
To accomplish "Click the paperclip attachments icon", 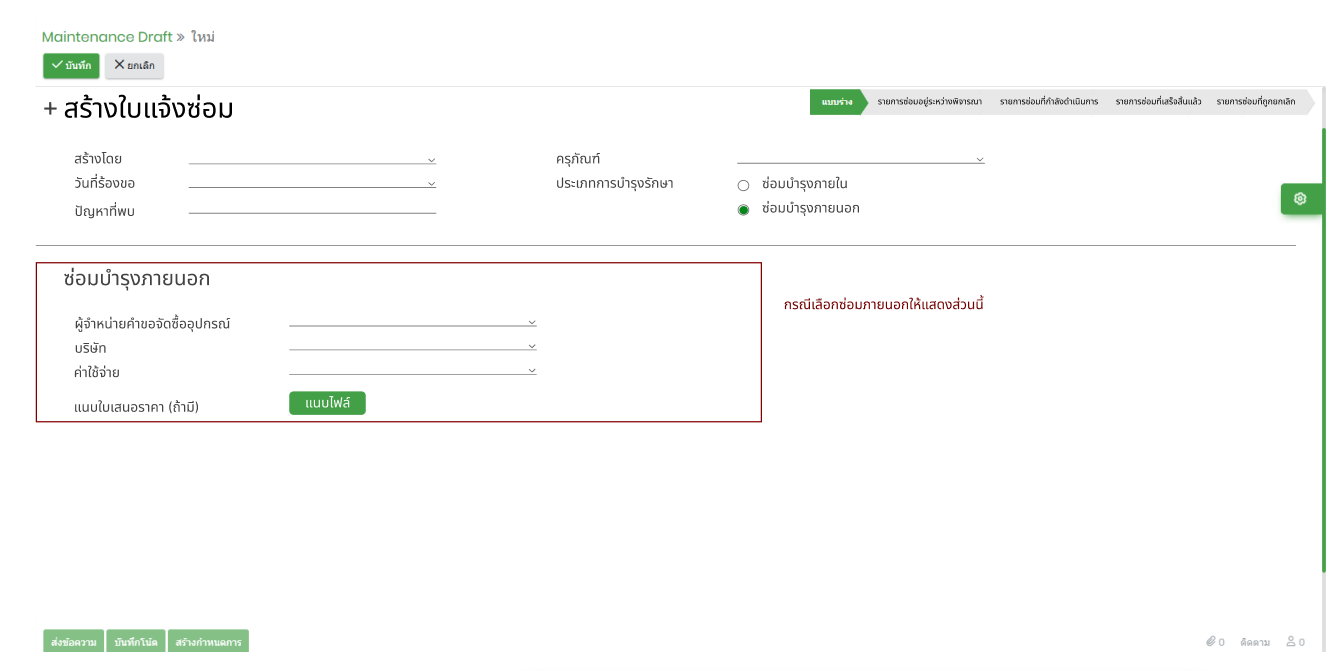I will (x=1210, y=641).
